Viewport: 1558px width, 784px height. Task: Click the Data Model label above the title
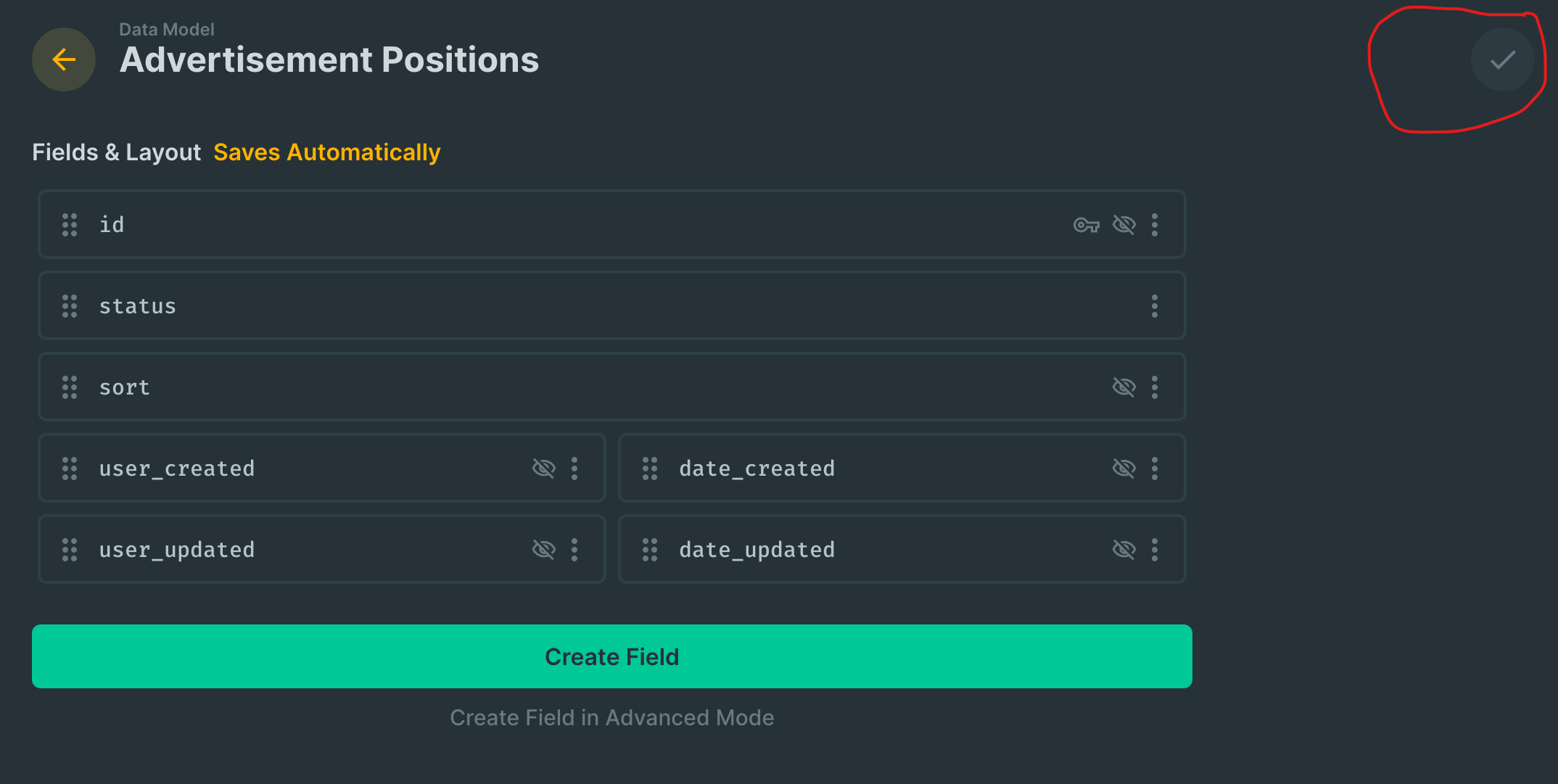[x=166, y=29]
